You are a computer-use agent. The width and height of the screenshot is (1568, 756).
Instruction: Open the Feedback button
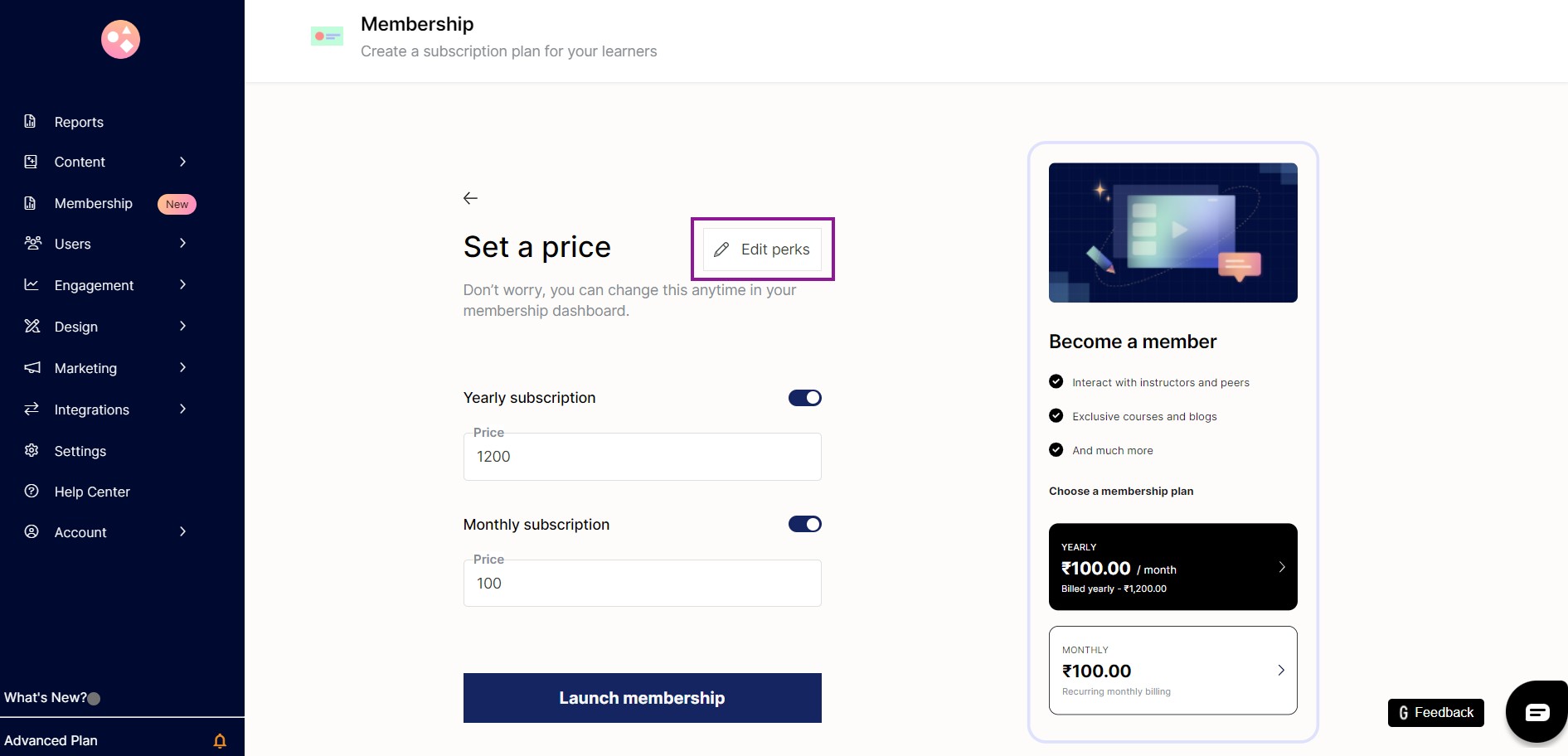[x=1435, y=713]
